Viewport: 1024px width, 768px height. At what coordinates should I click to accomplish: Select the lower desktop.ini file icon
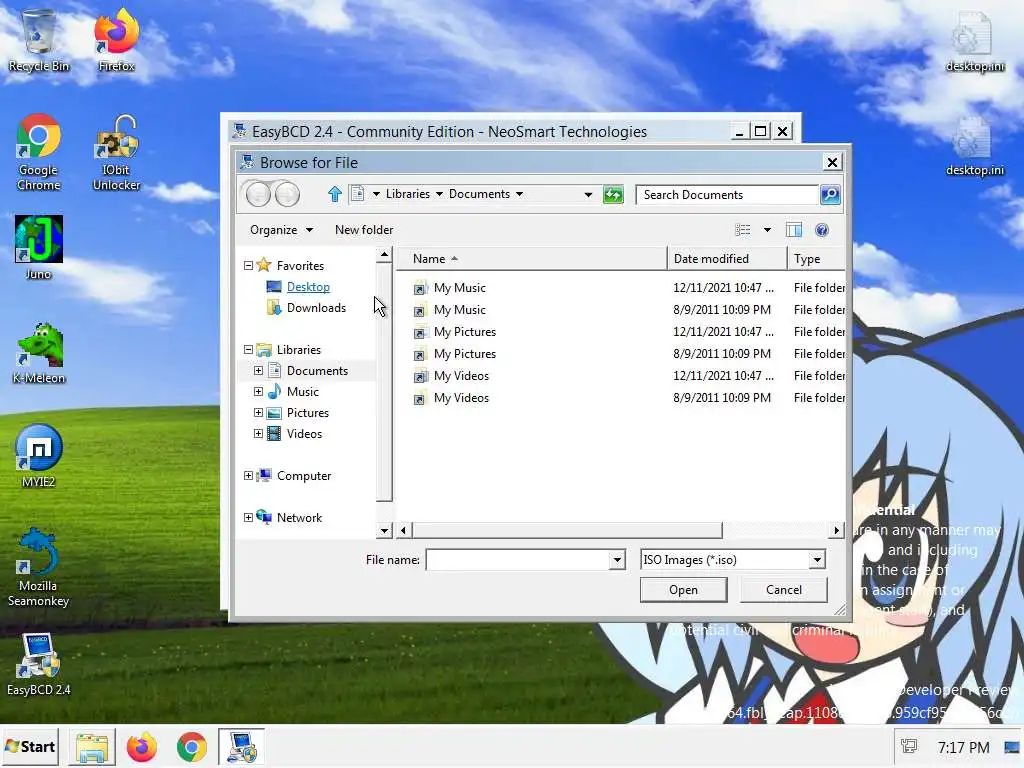coord(974,147)
